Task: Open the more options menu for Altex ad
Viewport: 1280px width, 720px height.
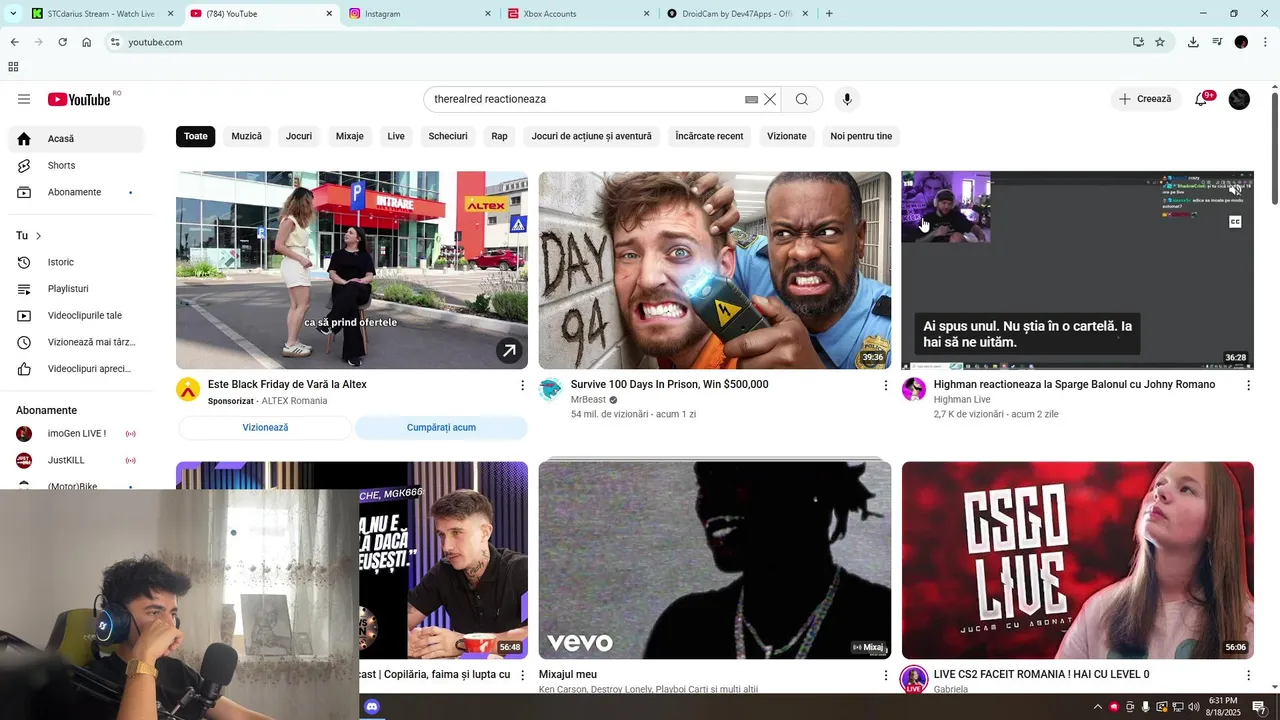Action: pyautogui.click(x=522, y=385)
